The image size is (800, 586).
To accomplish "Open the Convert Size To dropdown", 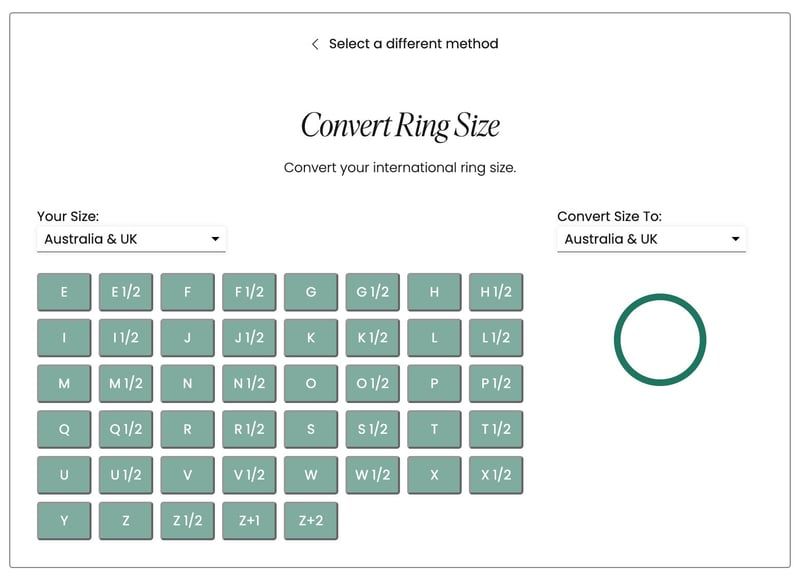I will [x=651, y=239].
